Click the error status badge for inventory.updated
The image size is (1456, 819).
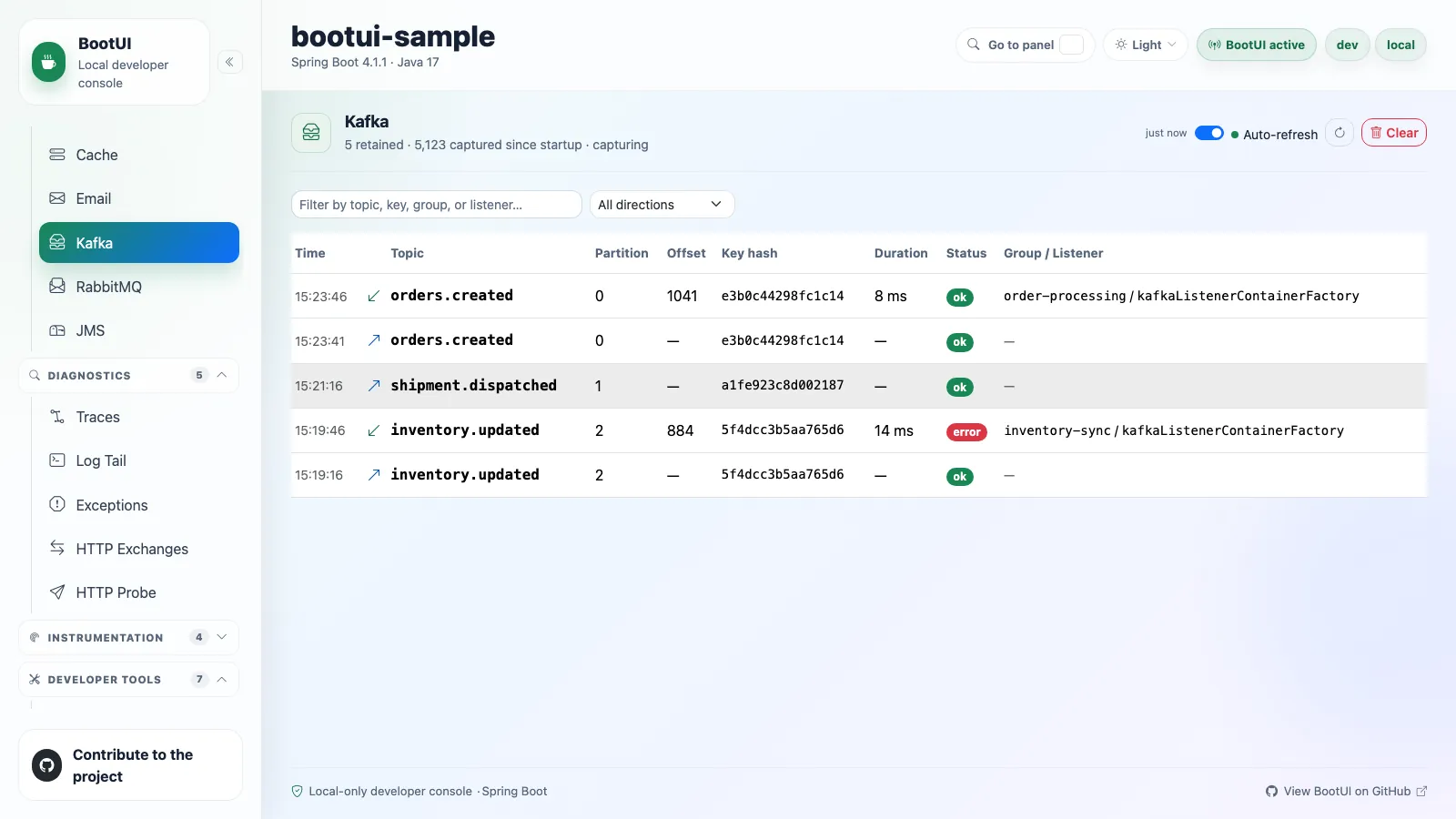tap(966, 432)
